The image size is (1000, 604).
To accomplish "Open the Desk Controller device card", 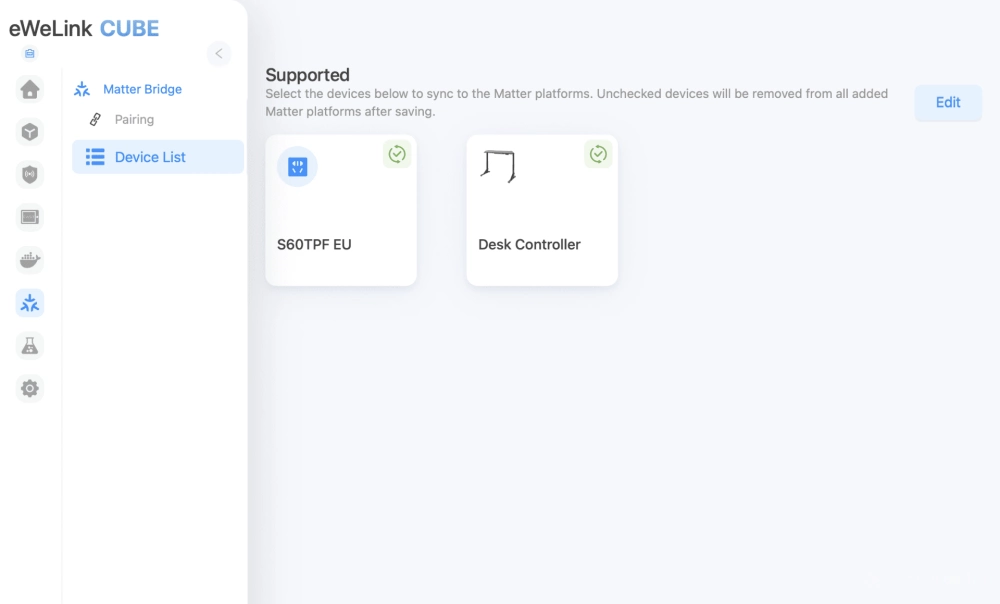I will tap(542, 210).
